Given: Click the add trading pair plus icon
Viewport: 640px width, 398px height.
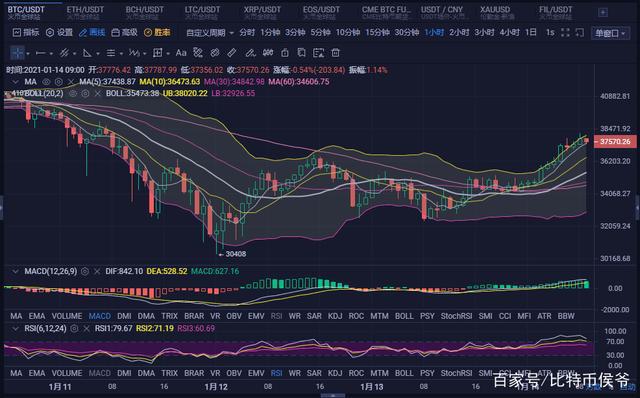Looking at the screenshot, I should point(603,13).
